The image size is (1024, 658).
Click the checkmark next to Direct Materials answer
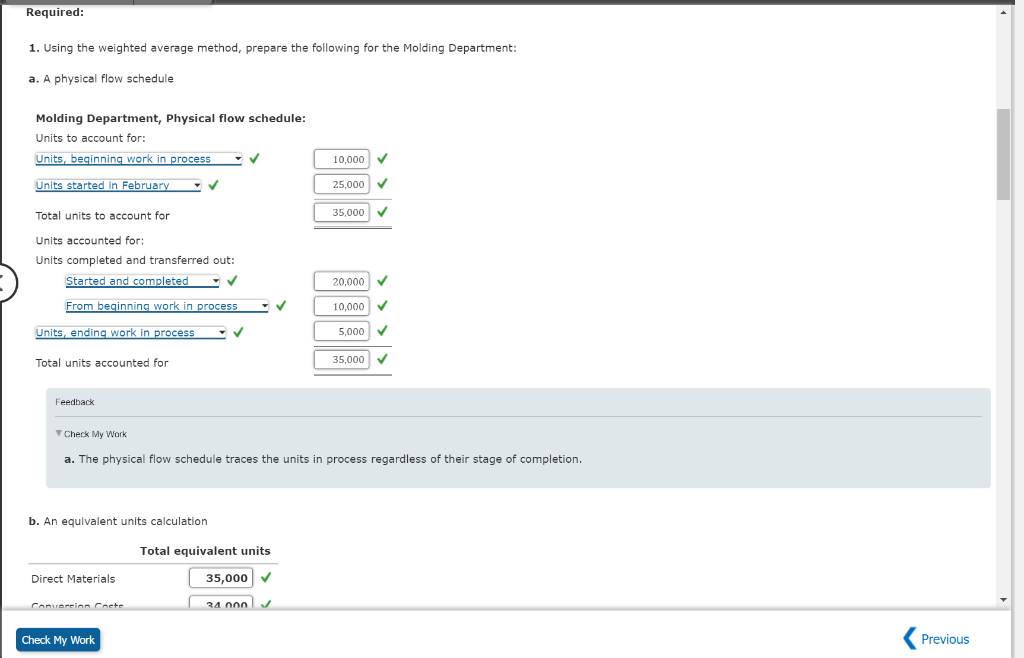264,577
